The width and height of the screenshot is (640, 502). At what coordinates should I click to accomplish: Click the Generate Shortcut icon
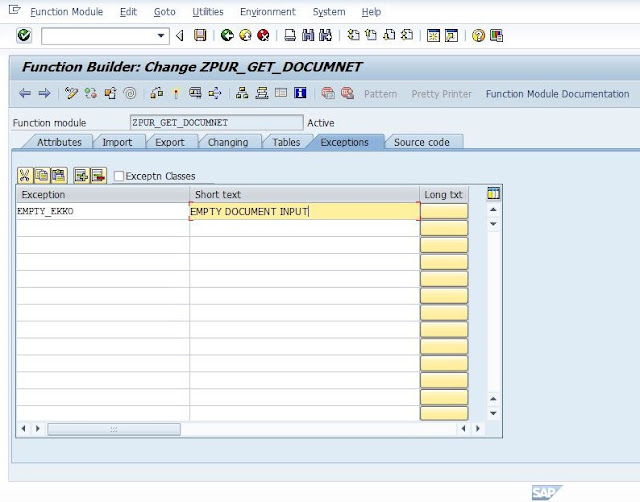point(451,36)
